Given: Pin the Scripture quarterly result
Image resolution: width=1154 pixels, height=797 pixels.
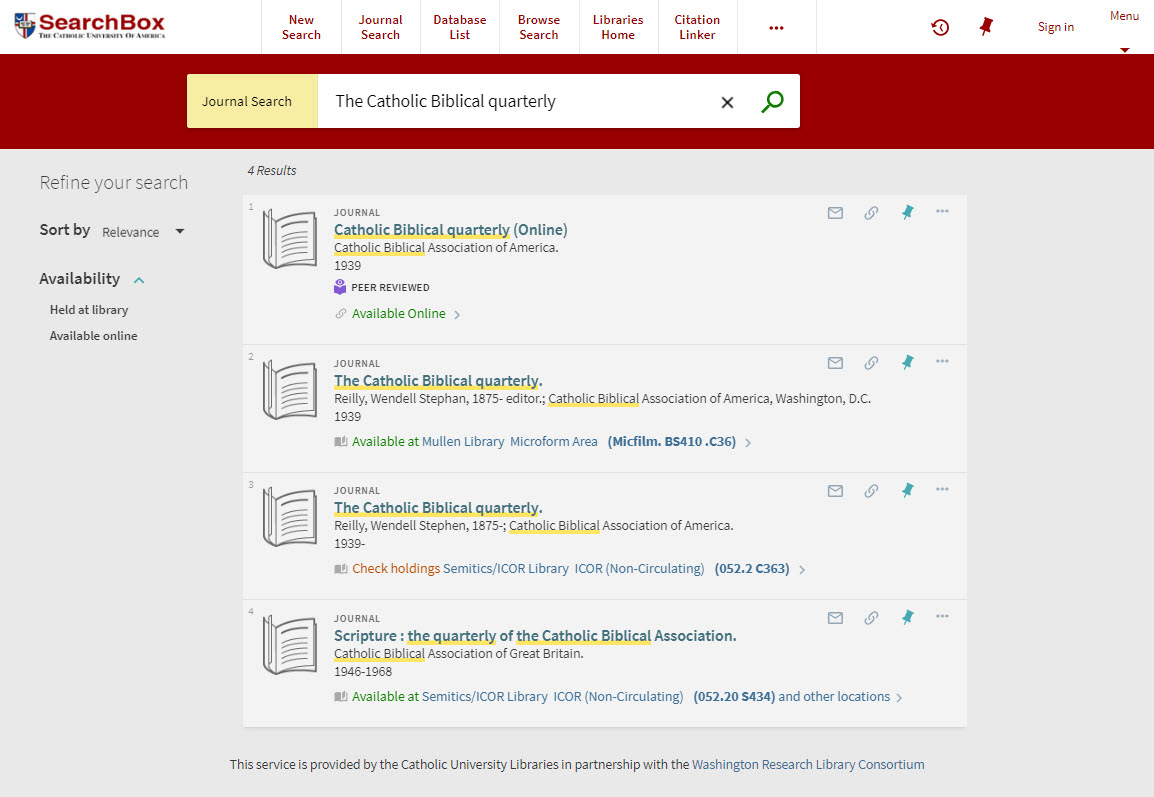Looking at the screenshot, I should (907, 617).
